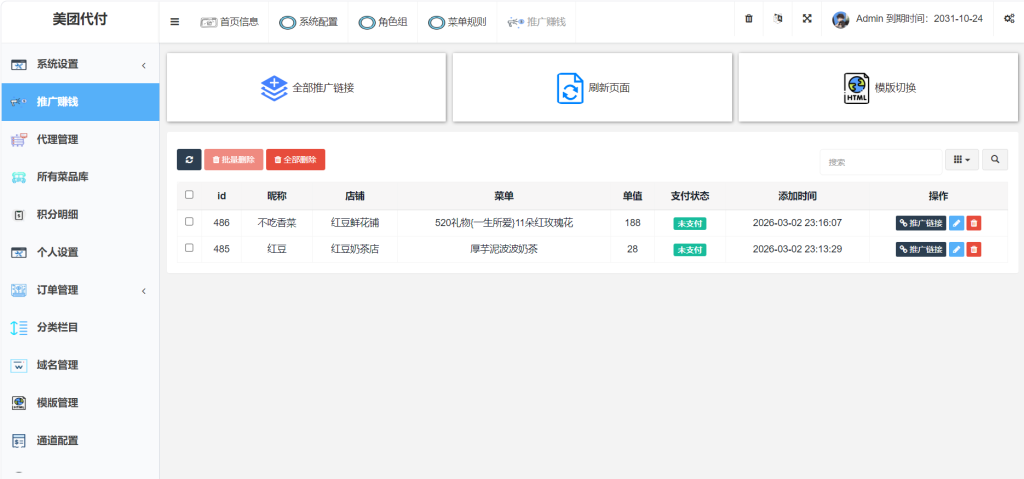Click the 红豆鲜花铺 shop cell
This screenshot has width=1024, height=479.
(x=355, y=223)
